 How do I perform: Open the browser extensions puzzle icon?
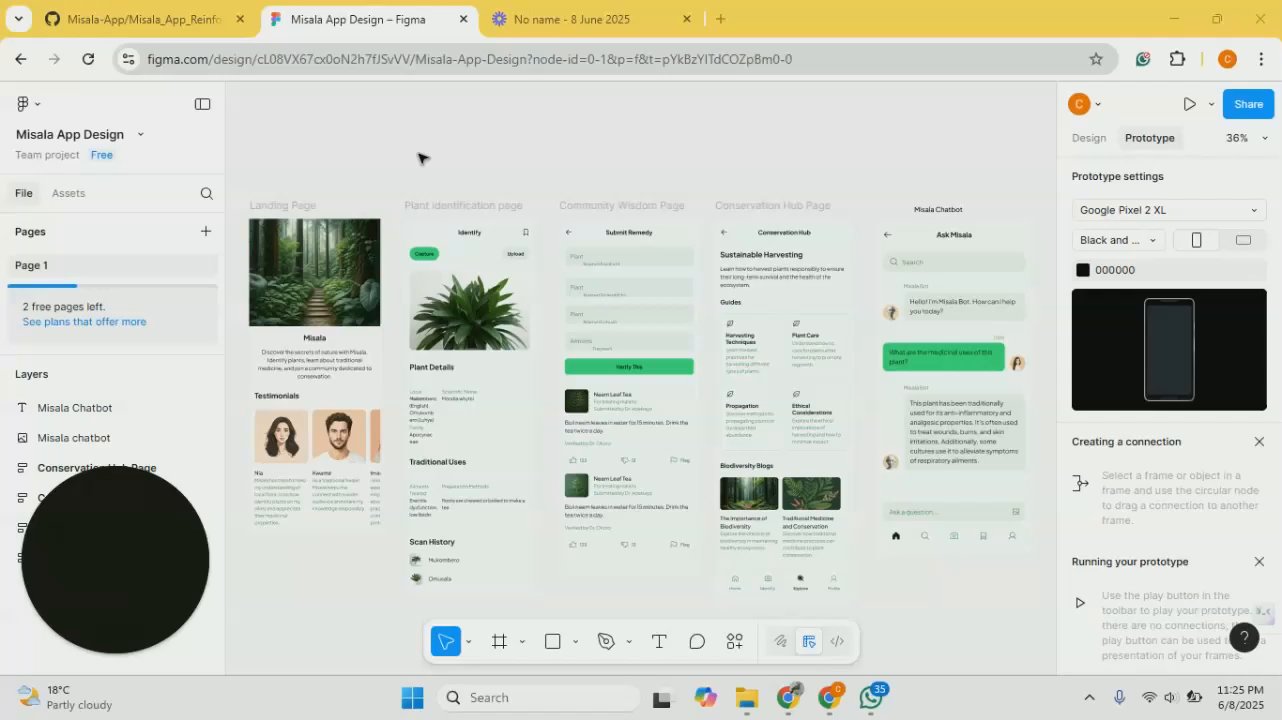(1177, 59)
